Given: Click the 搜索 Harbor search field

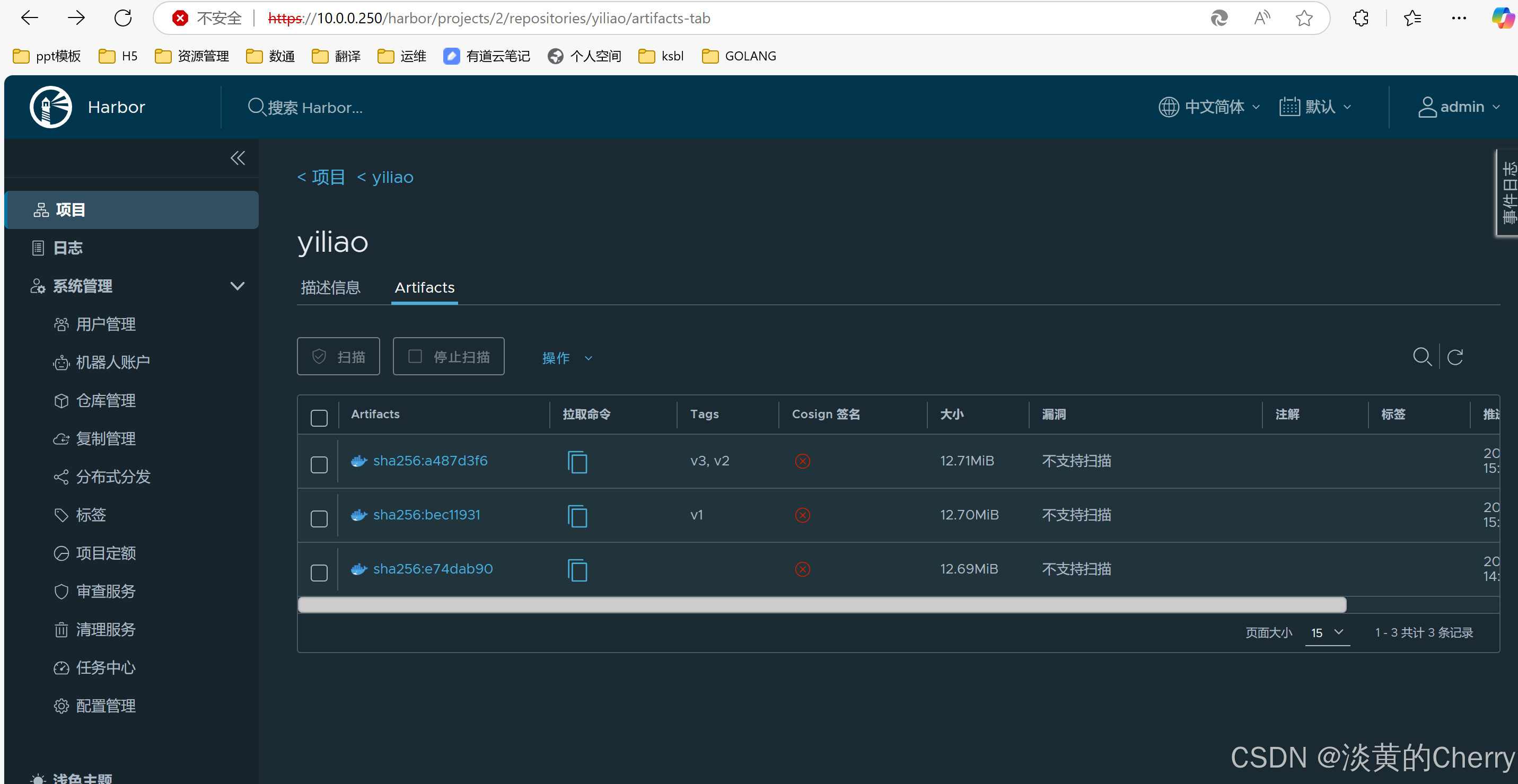Looking at the screenshot, I should coord(314,108).
